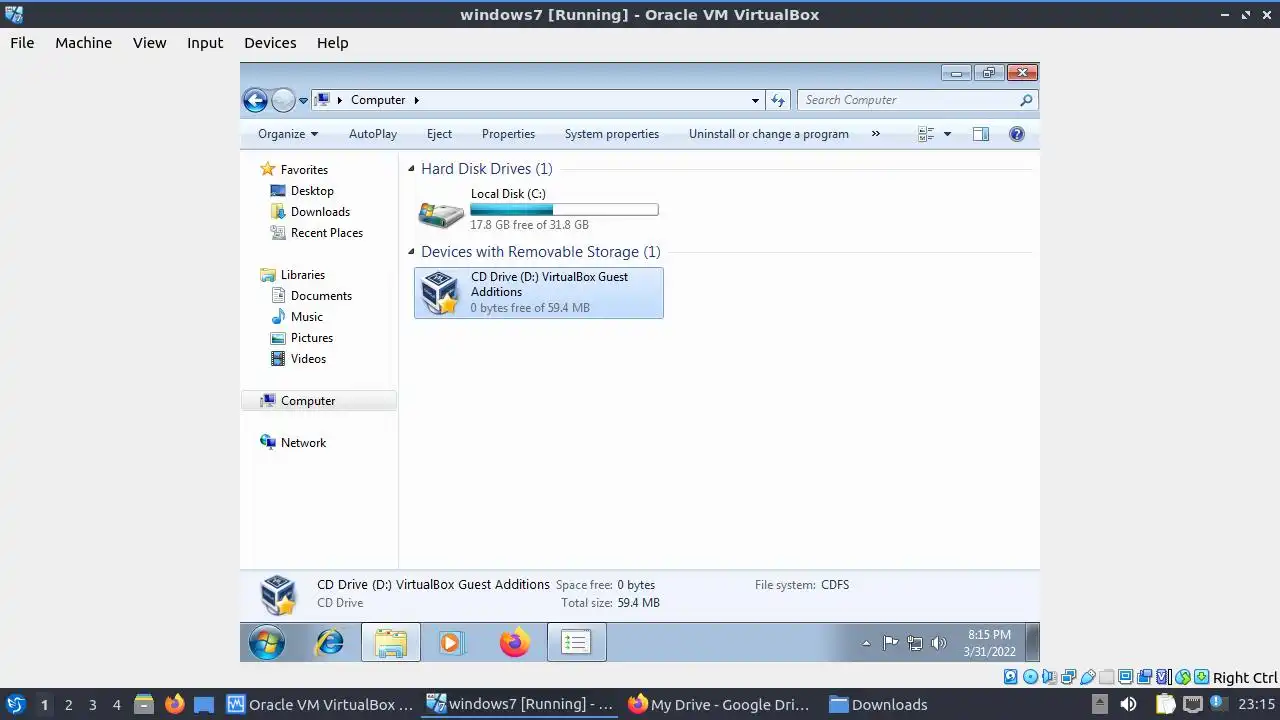Click host panel volume speaker icon

[x=1127, y=704]
